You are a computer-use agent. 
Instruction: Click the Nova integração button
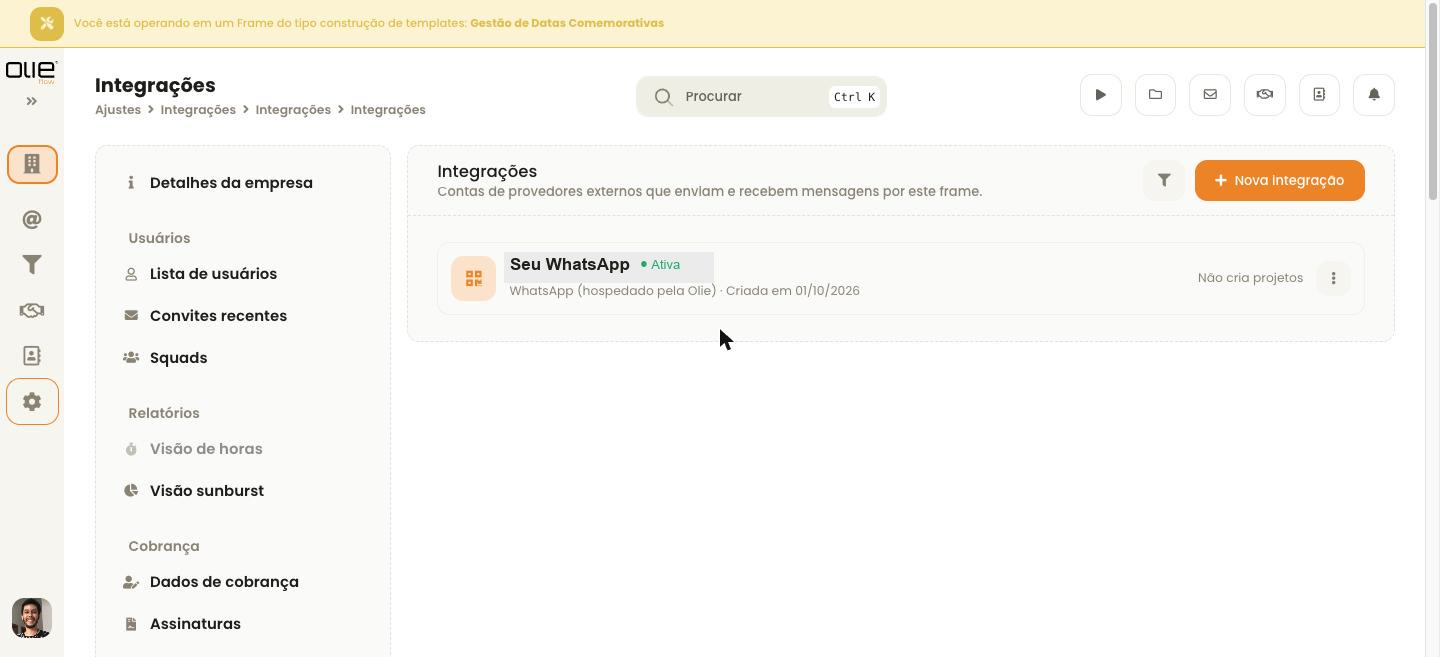pos(1280,180)
